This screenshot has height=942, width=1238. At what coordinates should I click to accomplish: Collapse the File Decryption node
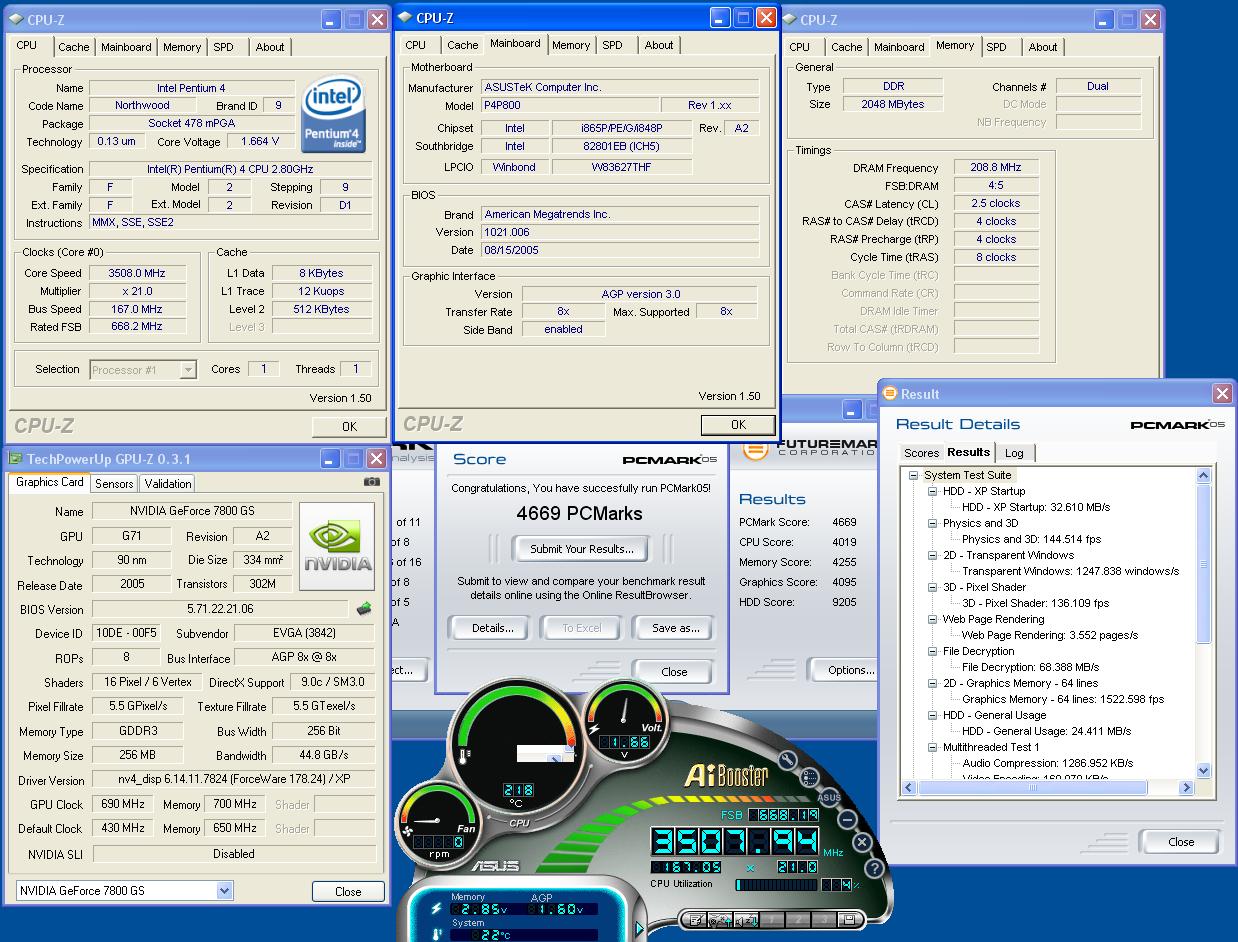(932, 651)
